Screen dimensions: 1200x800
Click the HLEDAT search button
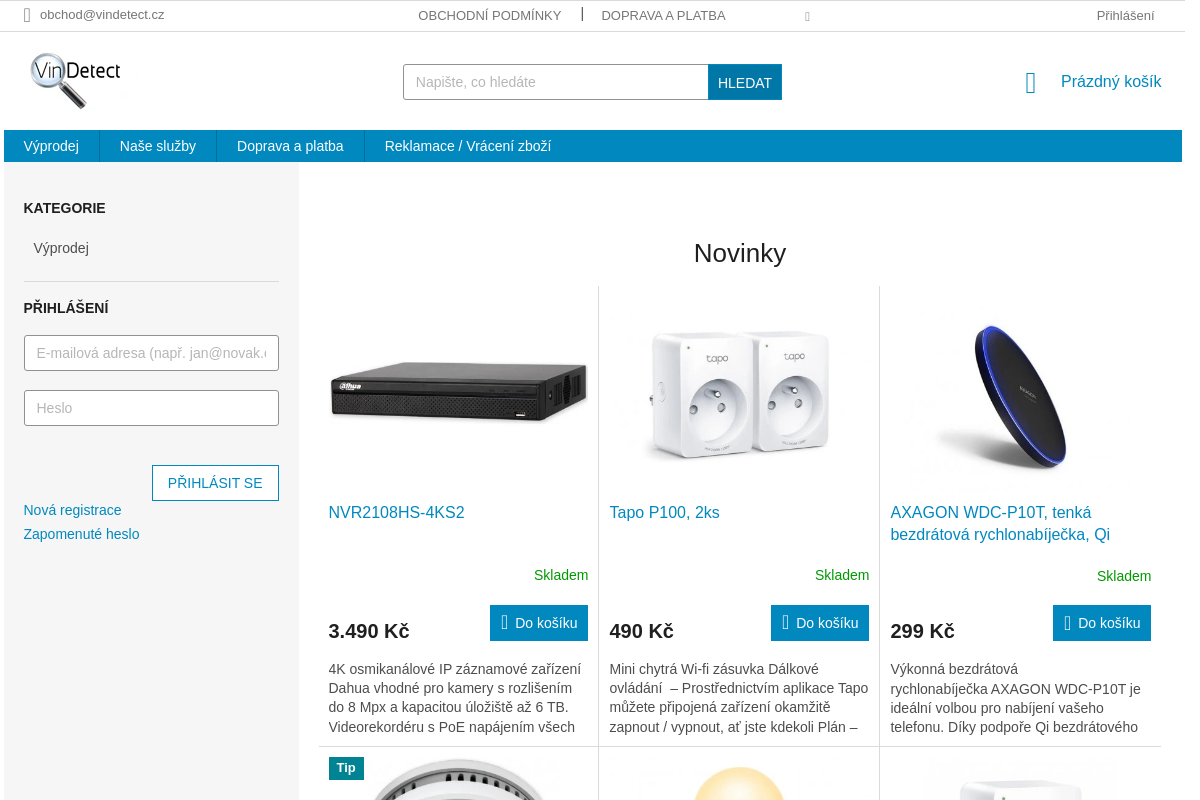coord(745,82)
